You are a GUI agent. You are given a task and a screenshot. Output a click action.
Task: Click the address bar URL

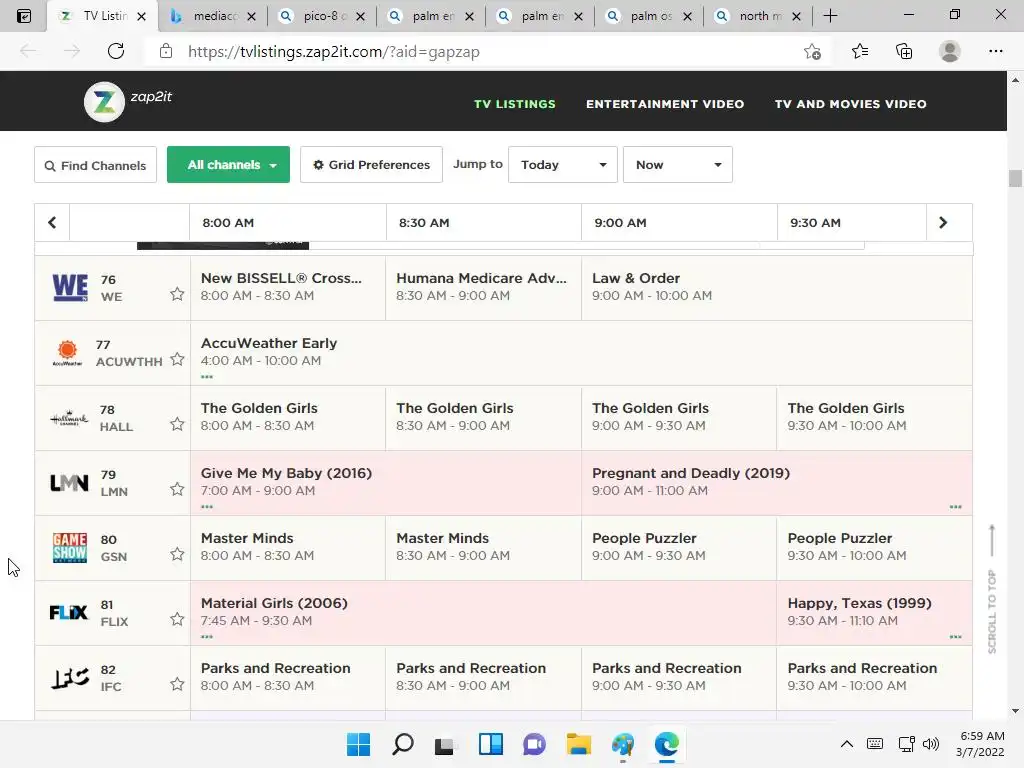(x=334, y=52)
